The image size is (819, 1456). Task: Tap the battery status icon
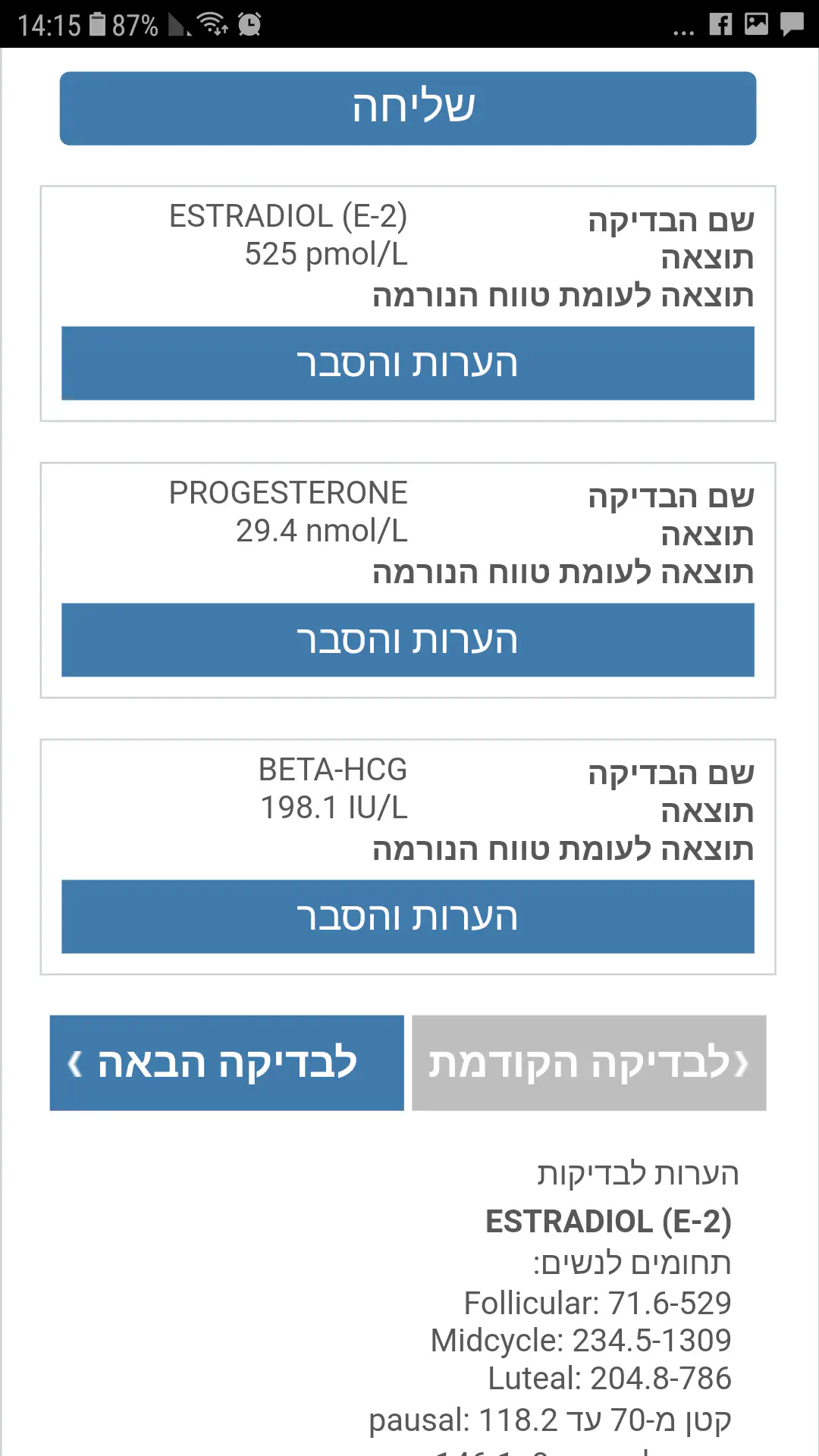(98, 24)
